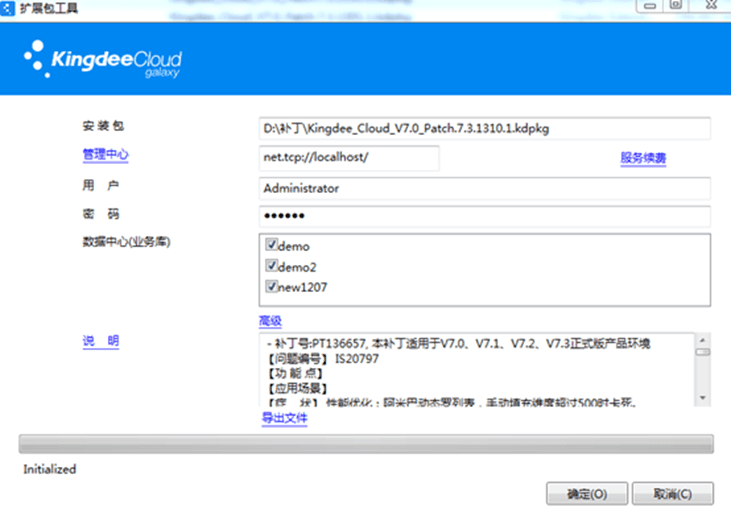This screenshot has width=731, height=520.
Task: Open the 服务续费 link
Action: point(643,158)
